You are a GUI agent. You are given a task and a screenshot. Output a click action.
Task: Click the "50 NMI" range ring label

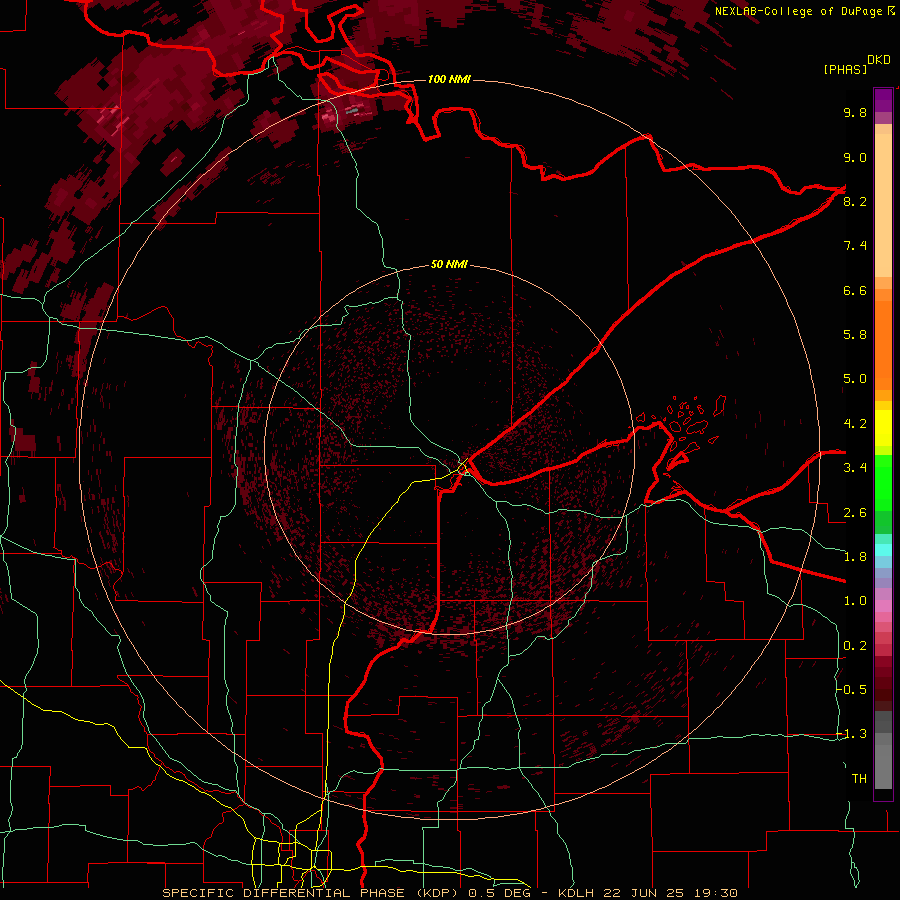coord(449,264)
